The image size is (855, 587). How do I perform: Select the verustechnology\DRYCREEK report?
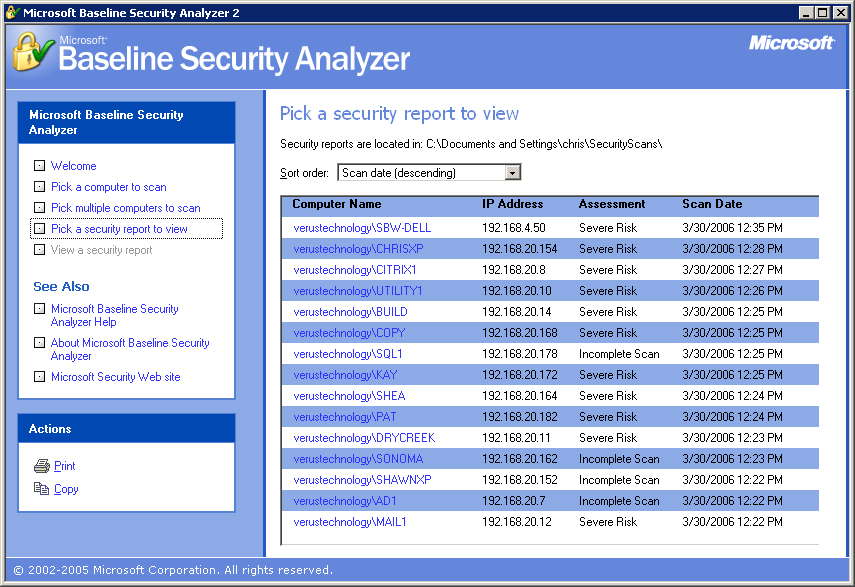point(364,438)
